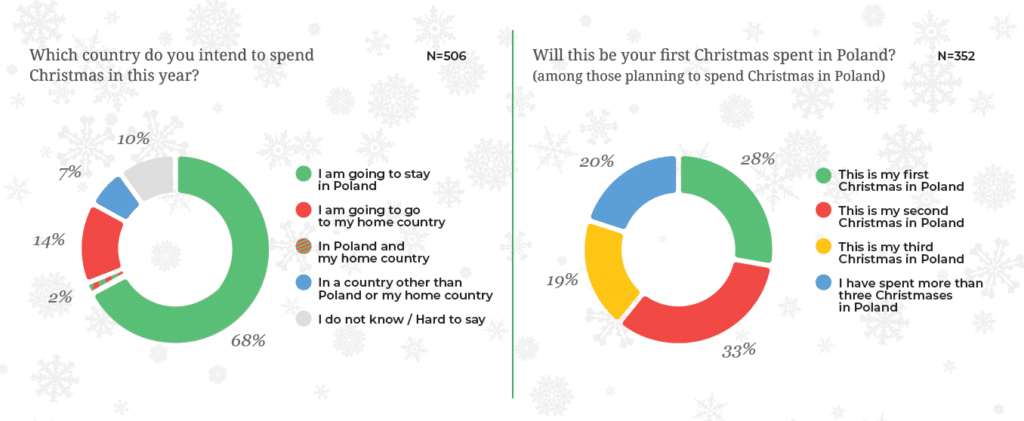
Task: Click the blue 'more than three Christmases' legend dot
Action: click(x=824, y=283)
